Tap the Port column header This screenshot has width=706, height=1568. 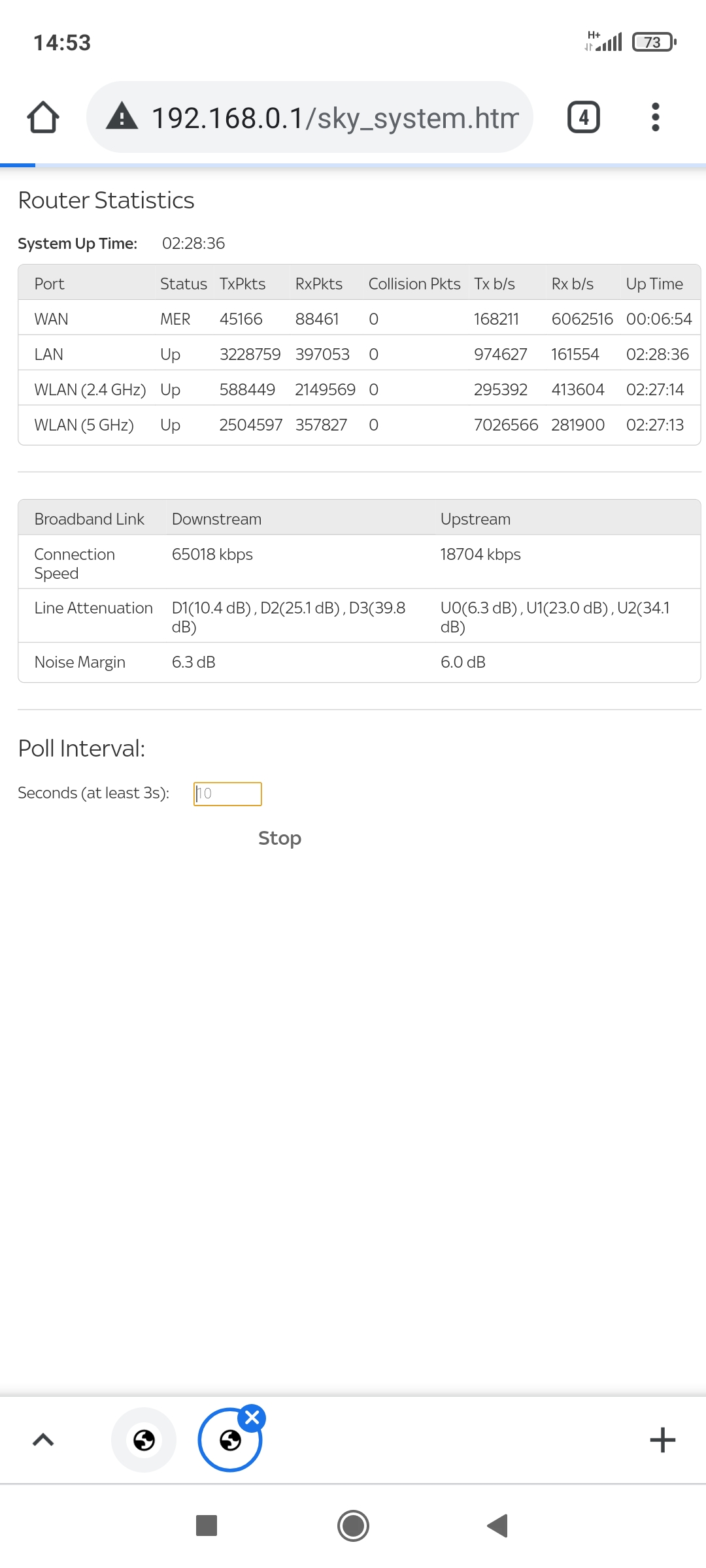[50, 284]
